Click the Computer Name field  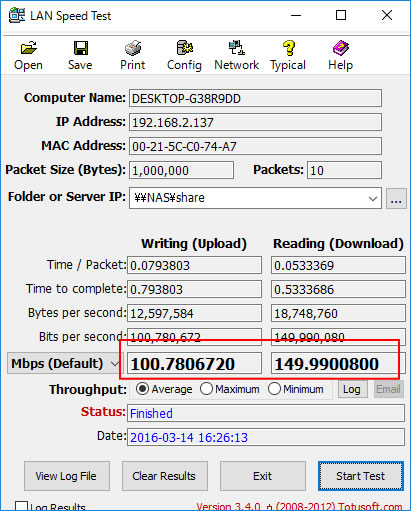[255, 98]
